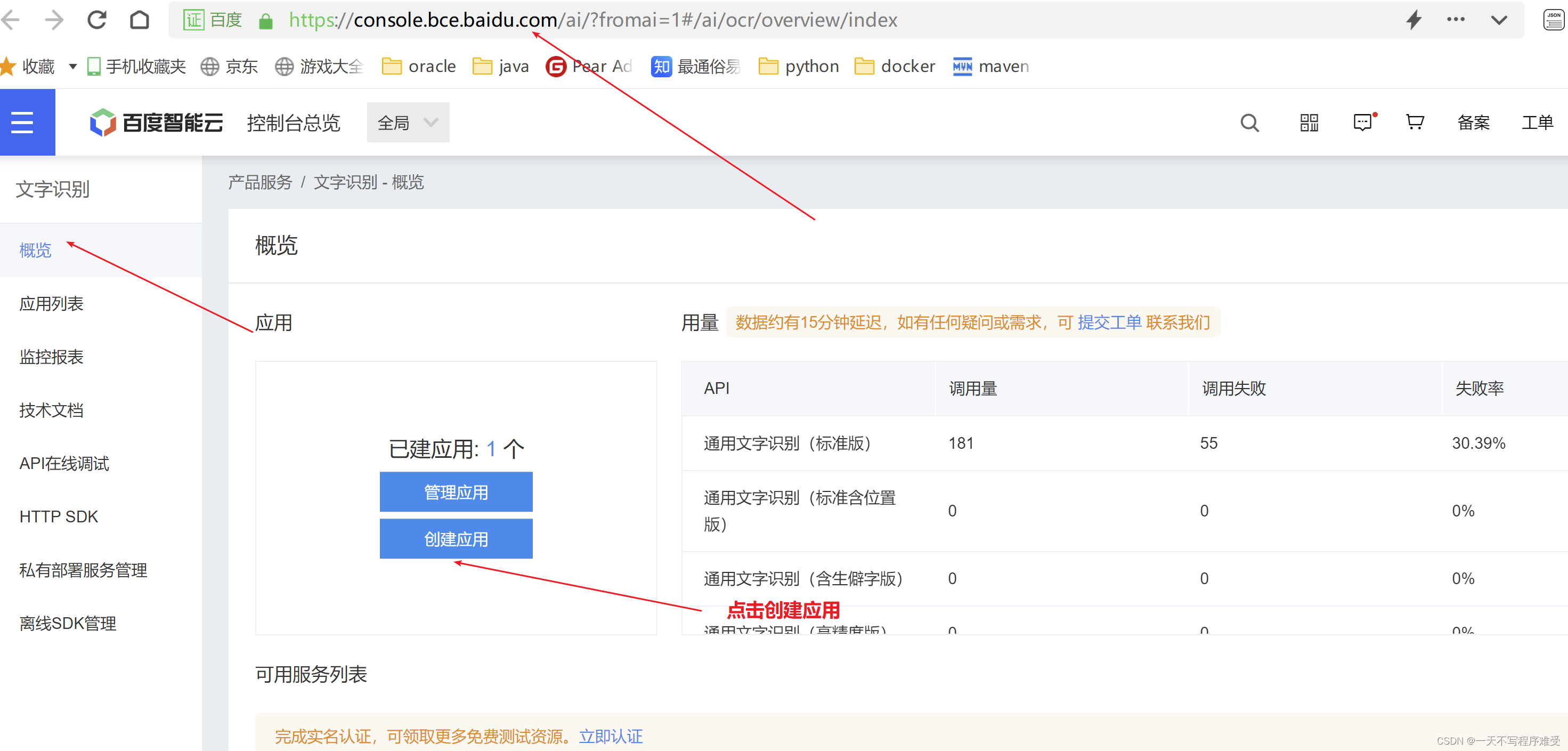The height and width of the screenshot is (751, 1568).
Task: Select 离线SDK管理 in the sidebar
Action: 101,623
